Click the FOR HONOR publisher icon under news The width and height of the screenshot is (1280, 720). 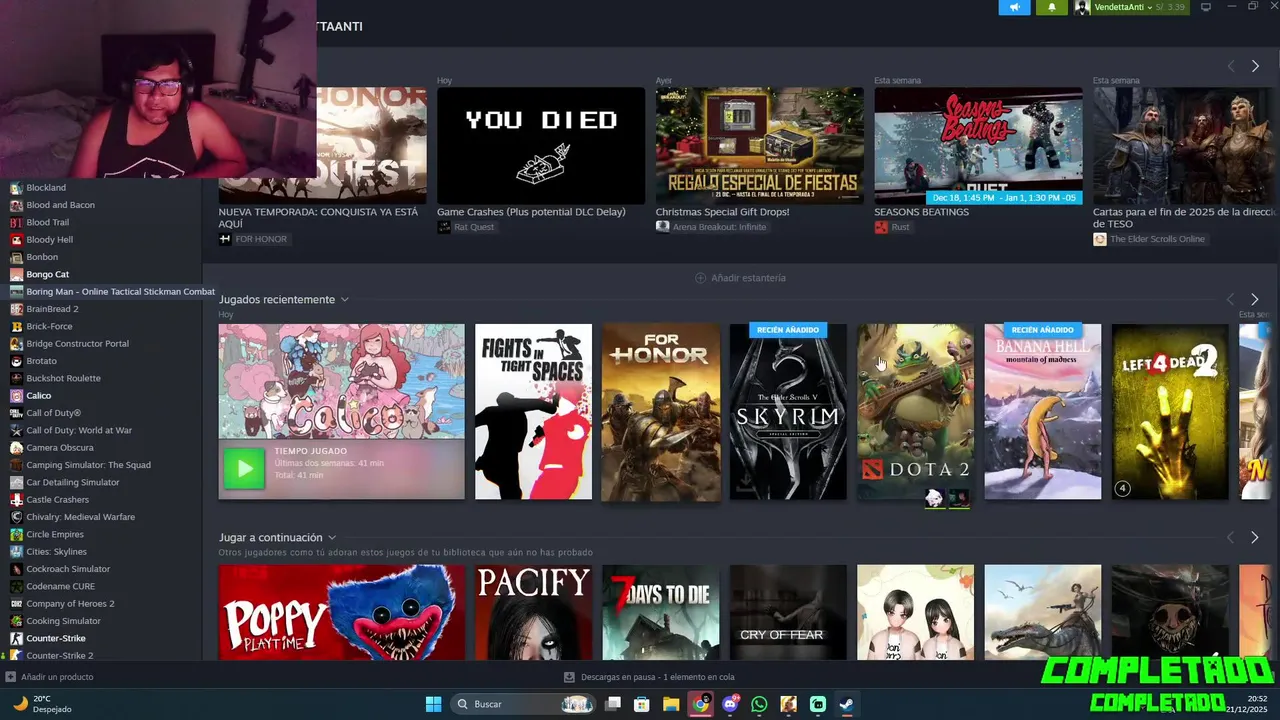(x=225, y=239)
